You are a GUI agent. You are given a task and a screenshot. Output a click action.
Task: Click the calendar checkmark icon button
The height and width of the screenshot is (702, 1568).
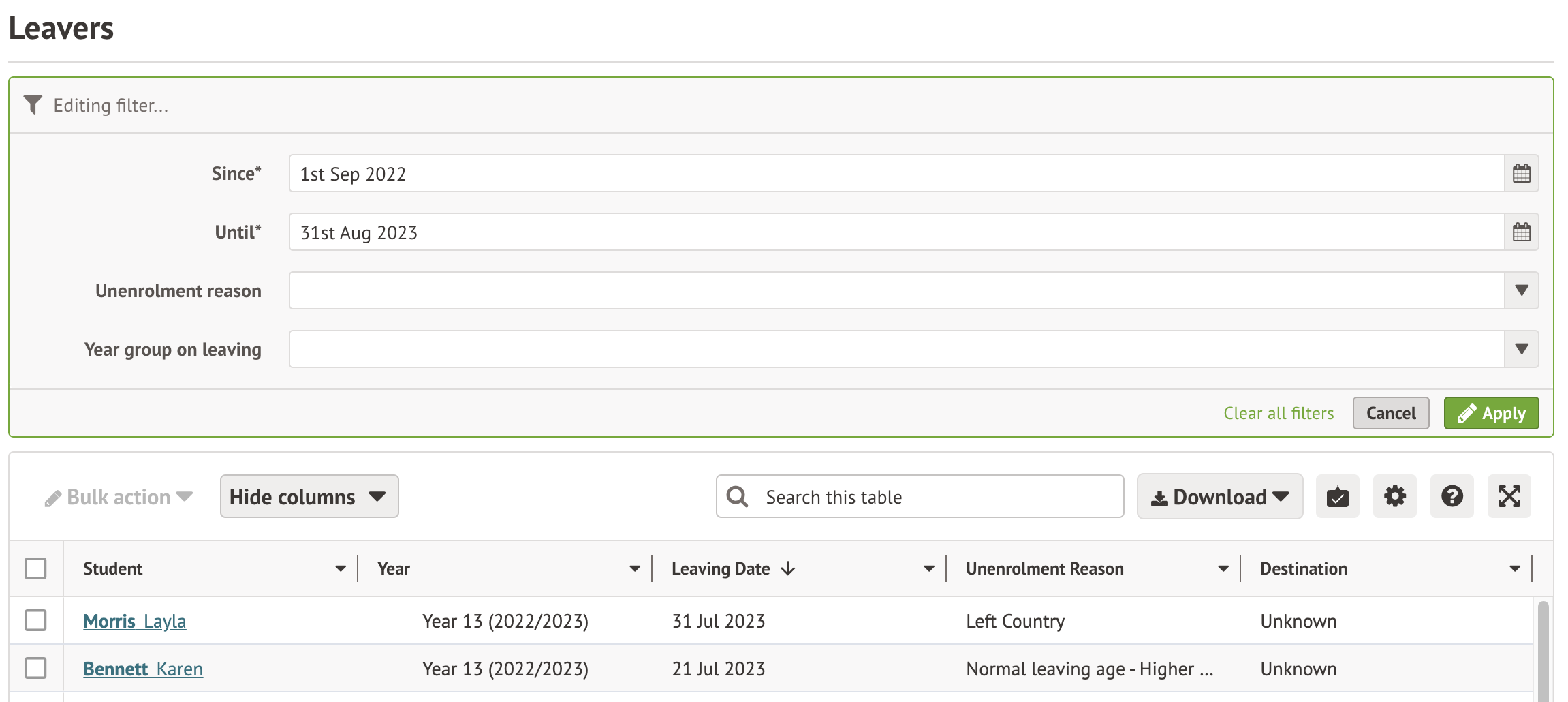pos(1337,496)
